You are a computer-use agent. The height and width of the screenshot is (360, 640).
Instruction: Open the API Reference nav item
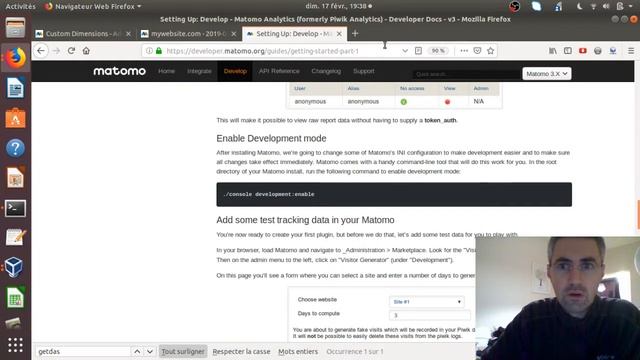tap(279, 71)
